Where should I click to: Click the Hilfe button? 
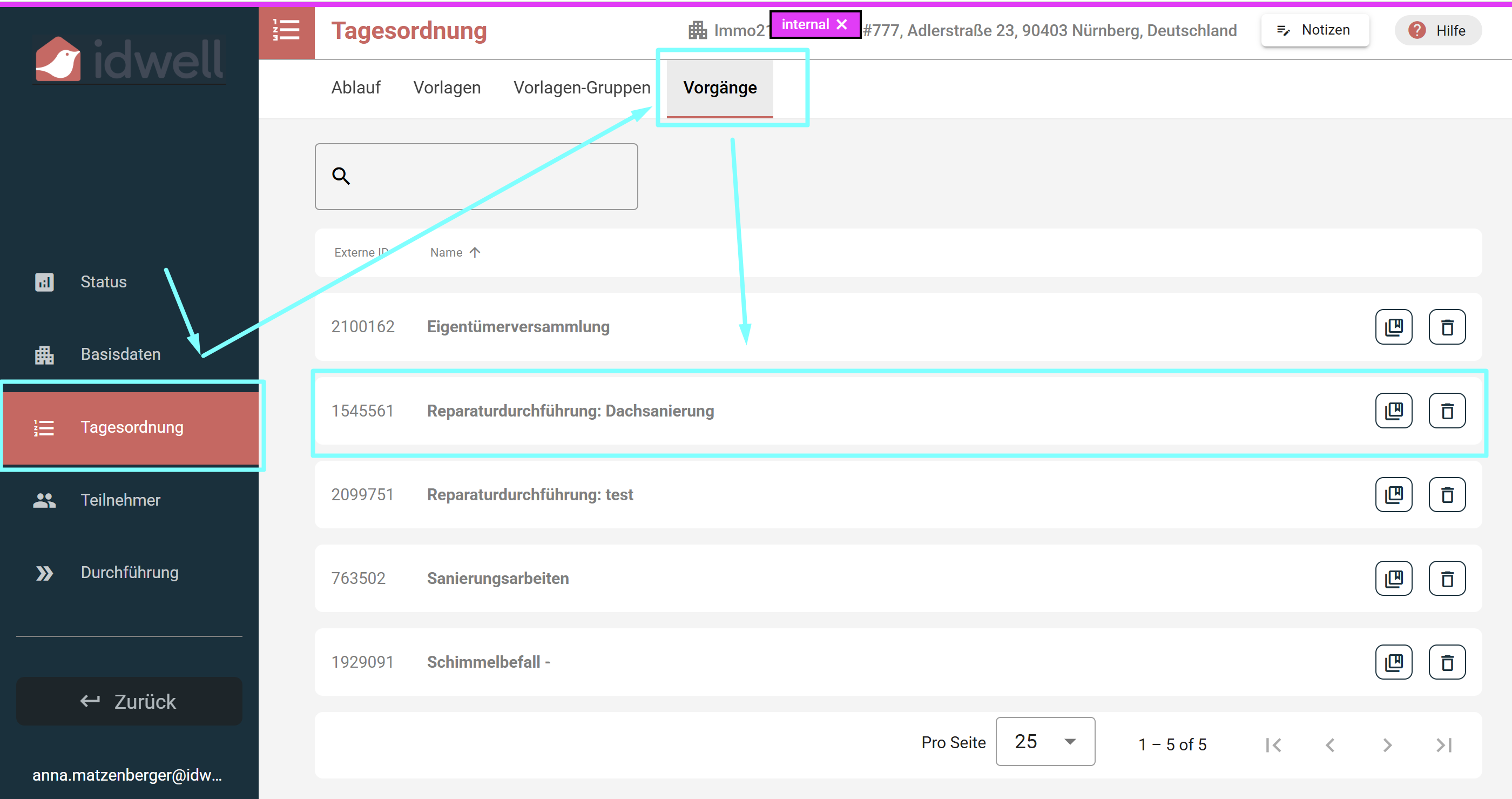pos(1437,31)
